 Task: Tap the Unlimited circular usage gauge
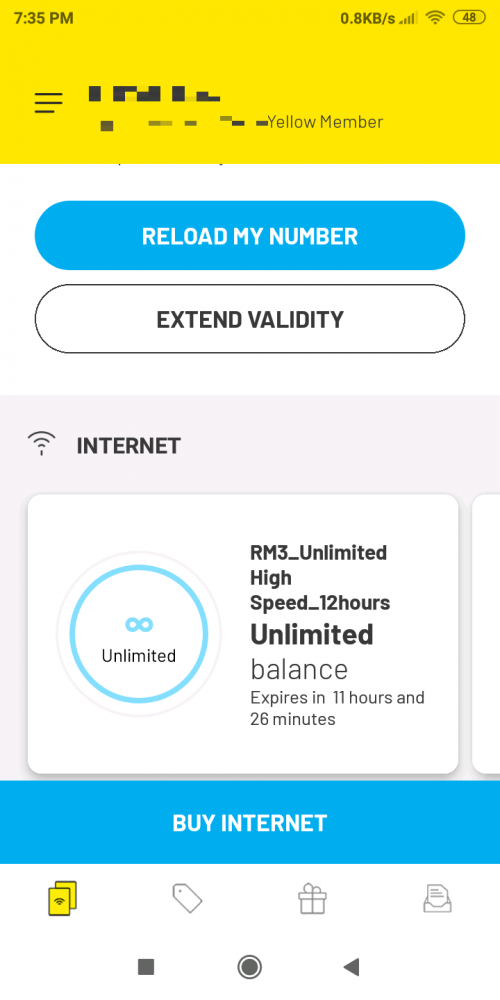(139, 634)
